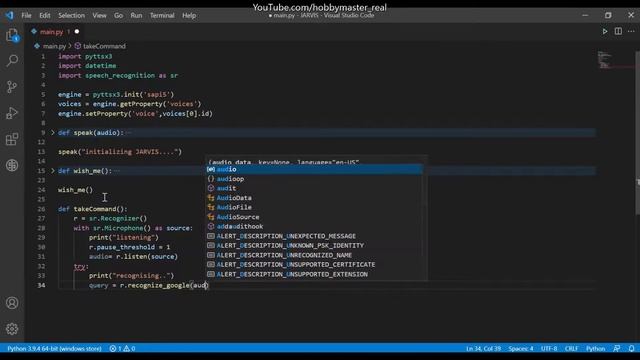The image size is (640, 360).
Task: Choose ALERT_DESCRIPTION_UNEXPECTED_MESSAGE suggestion
Action: click(314, 236)
